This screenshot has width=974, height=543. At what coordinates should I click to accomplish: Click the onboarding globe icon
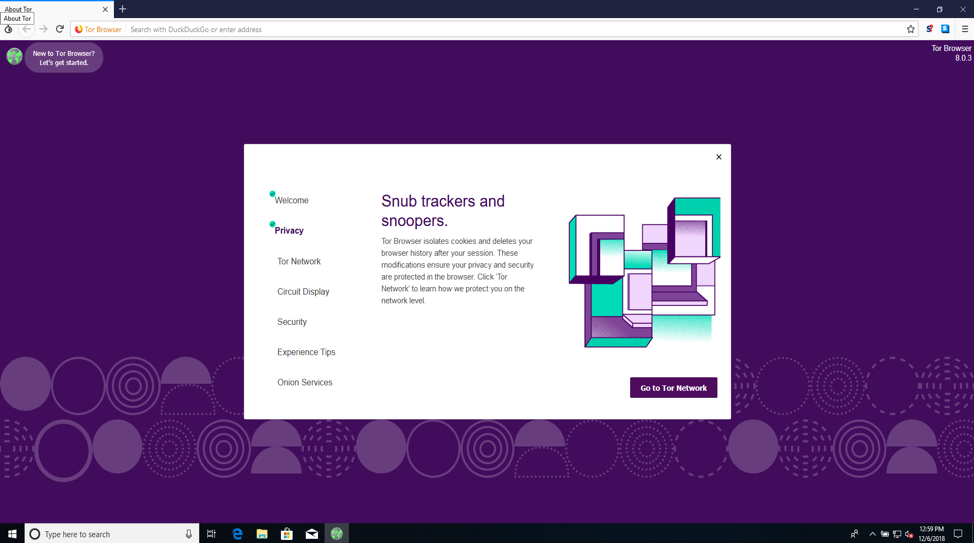(14, 57)
